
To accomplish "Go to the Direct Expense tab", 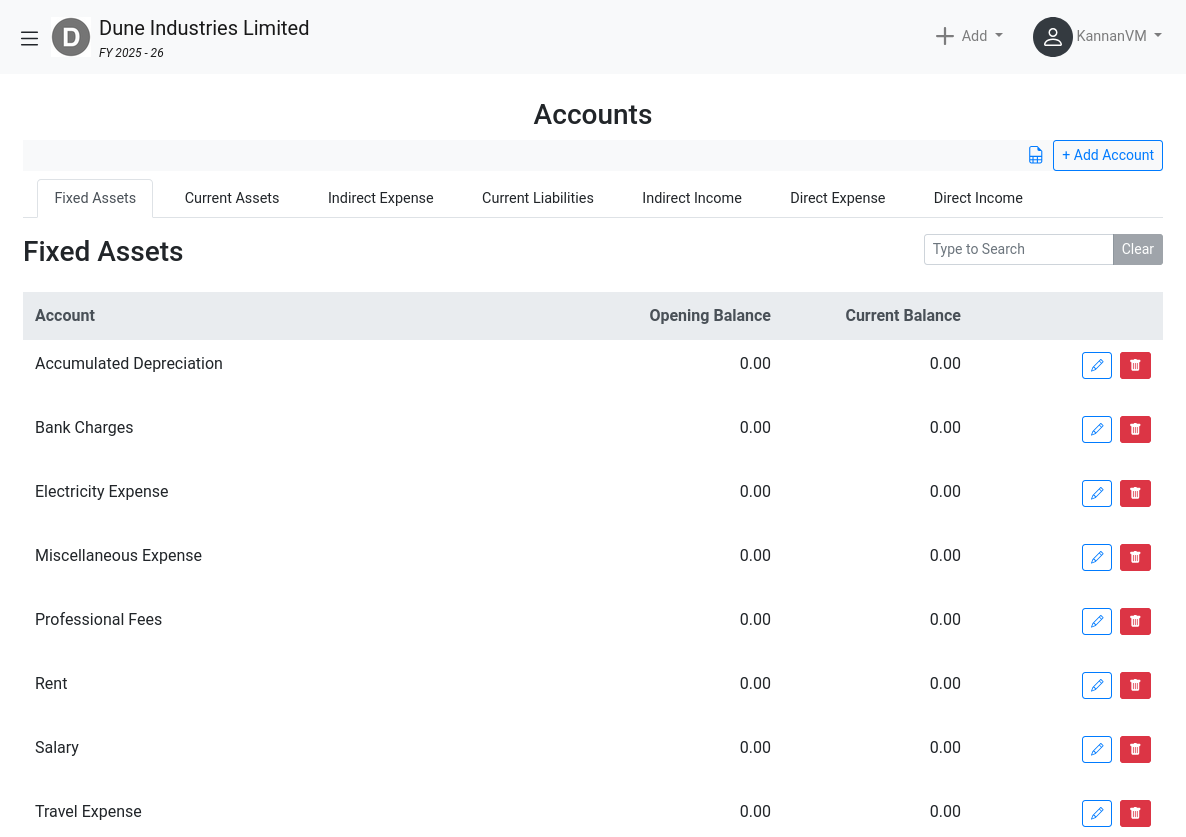I will (837, 198).
